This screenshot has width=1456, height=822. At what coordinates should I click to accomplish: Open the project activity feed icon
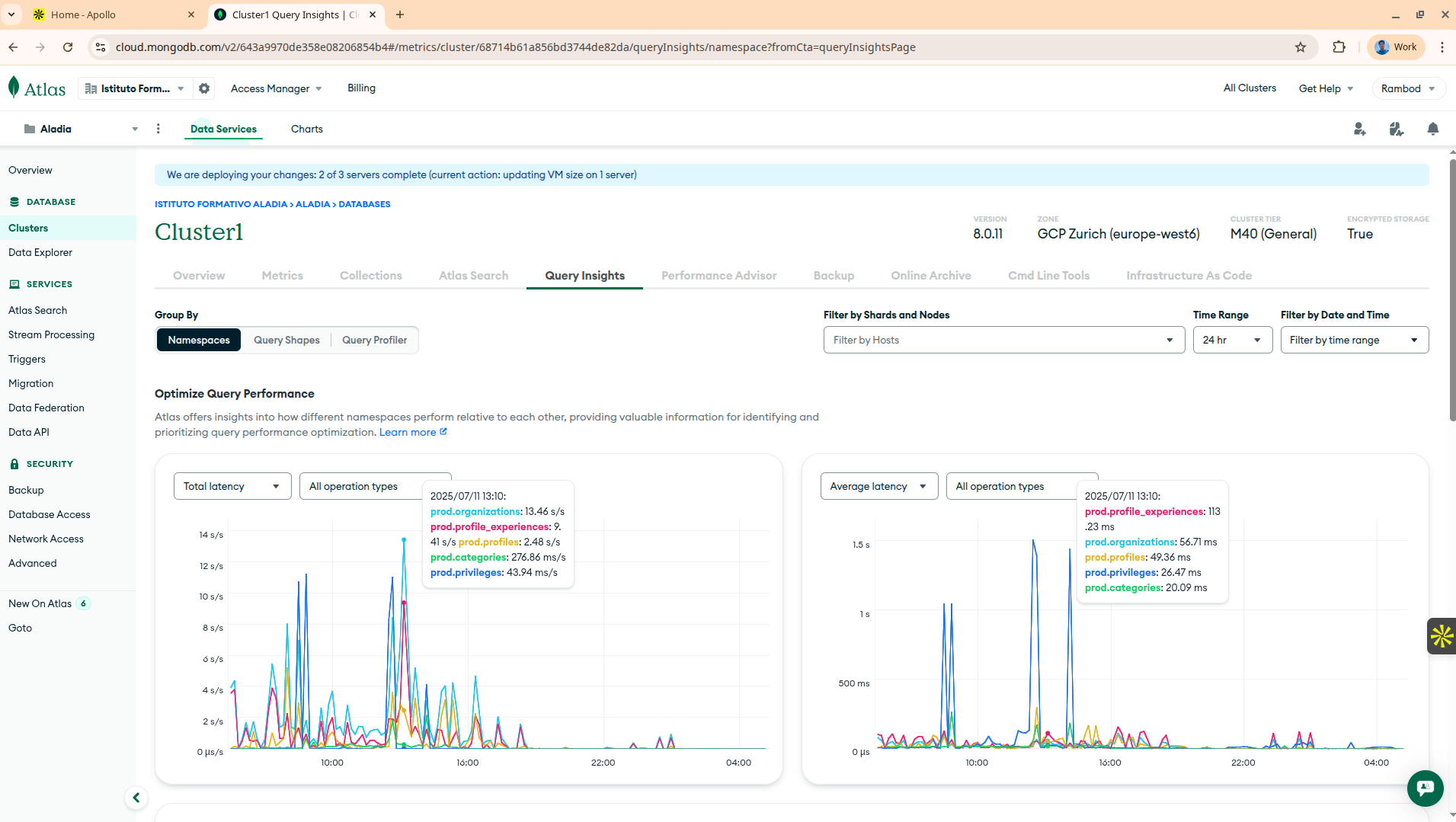pyautogui.click(x=1397, y=129)
